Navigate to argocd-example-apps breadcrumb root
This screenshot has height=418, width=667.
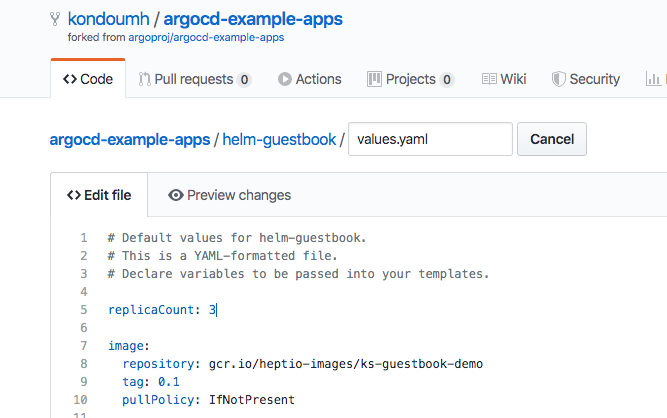pos(130,139)
